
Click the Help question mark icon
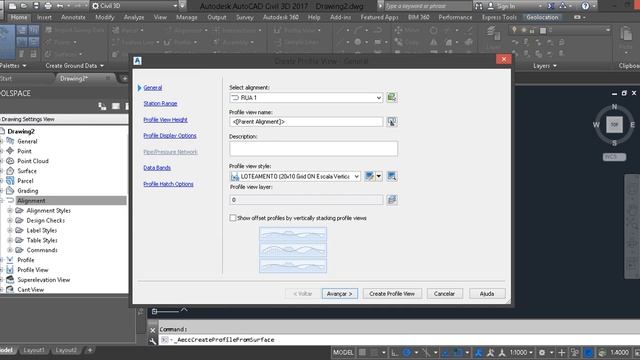(585, 6)
